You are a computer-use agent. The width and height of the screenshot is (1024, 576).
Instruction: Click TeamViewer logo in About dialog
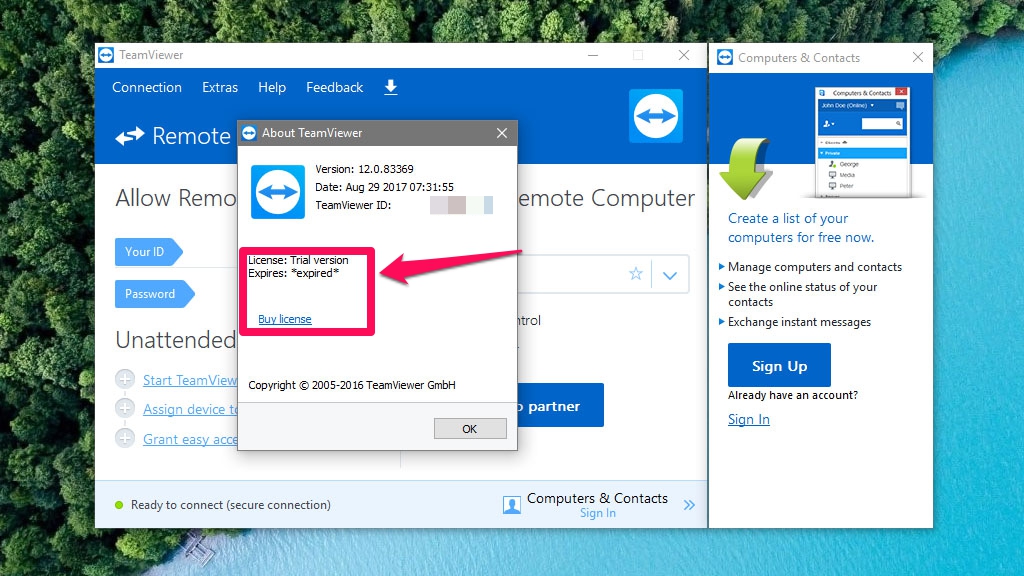click(x=277, y=191)
